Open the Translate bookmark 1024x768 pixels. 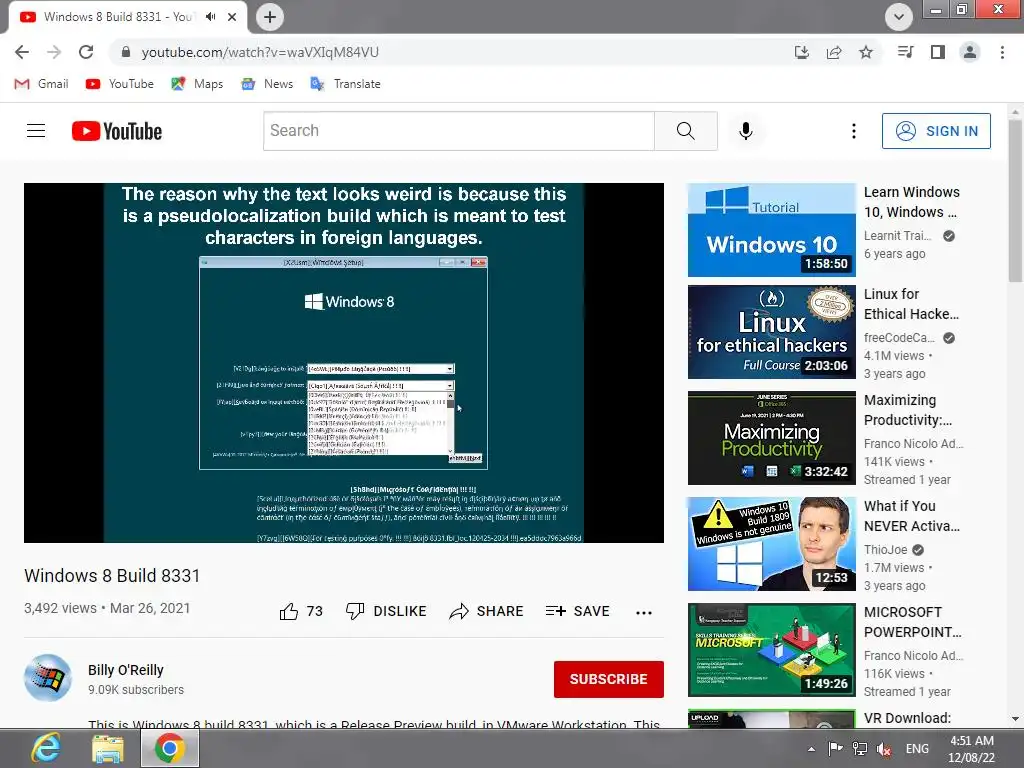pyautogui.click(x=345, y=84)
